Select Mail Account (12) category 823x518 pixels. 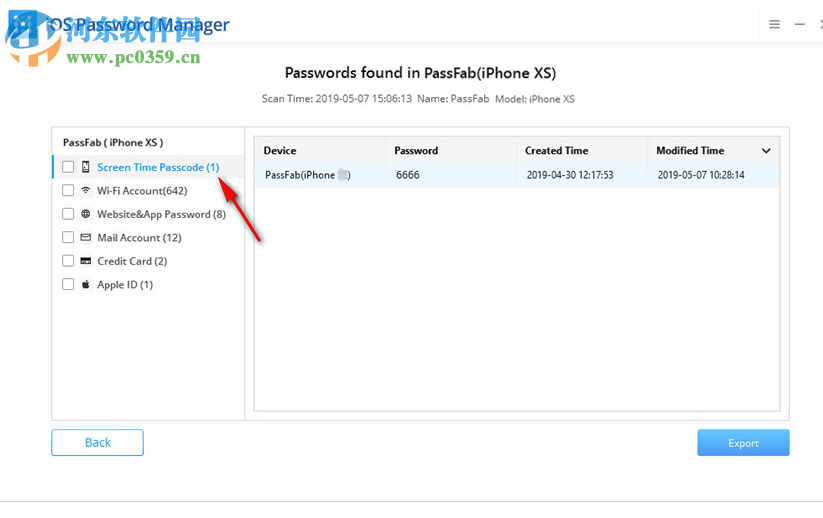click(139, 238)
